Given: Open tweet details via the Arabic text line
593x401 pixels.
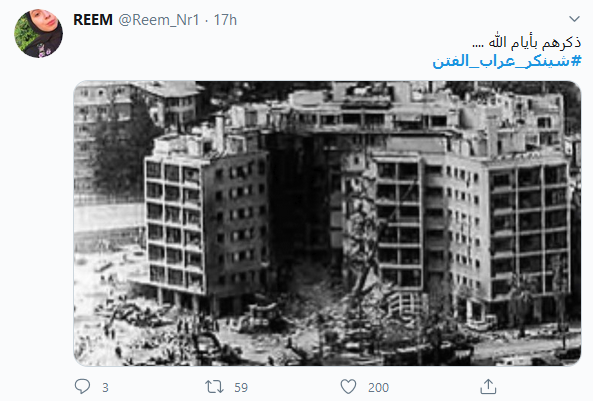Looking at the screenshot, I should (526, 42).
